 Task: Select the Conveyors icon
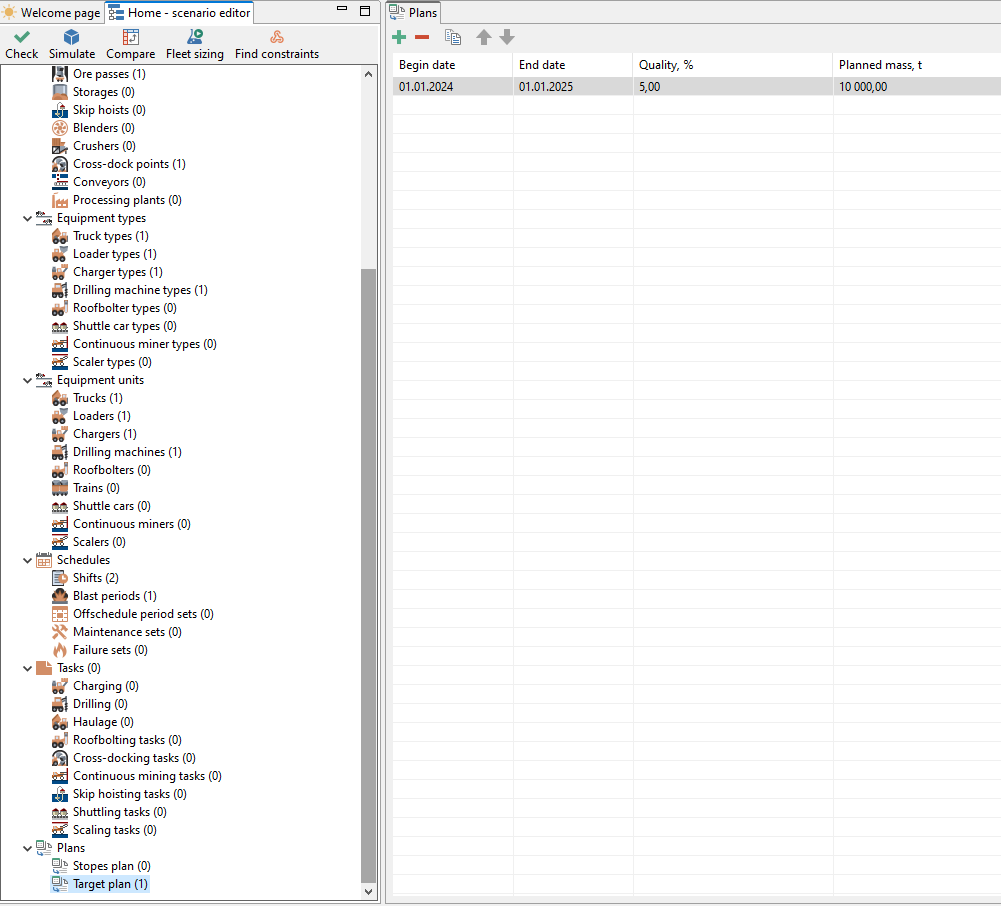click(x=60, y=182)
